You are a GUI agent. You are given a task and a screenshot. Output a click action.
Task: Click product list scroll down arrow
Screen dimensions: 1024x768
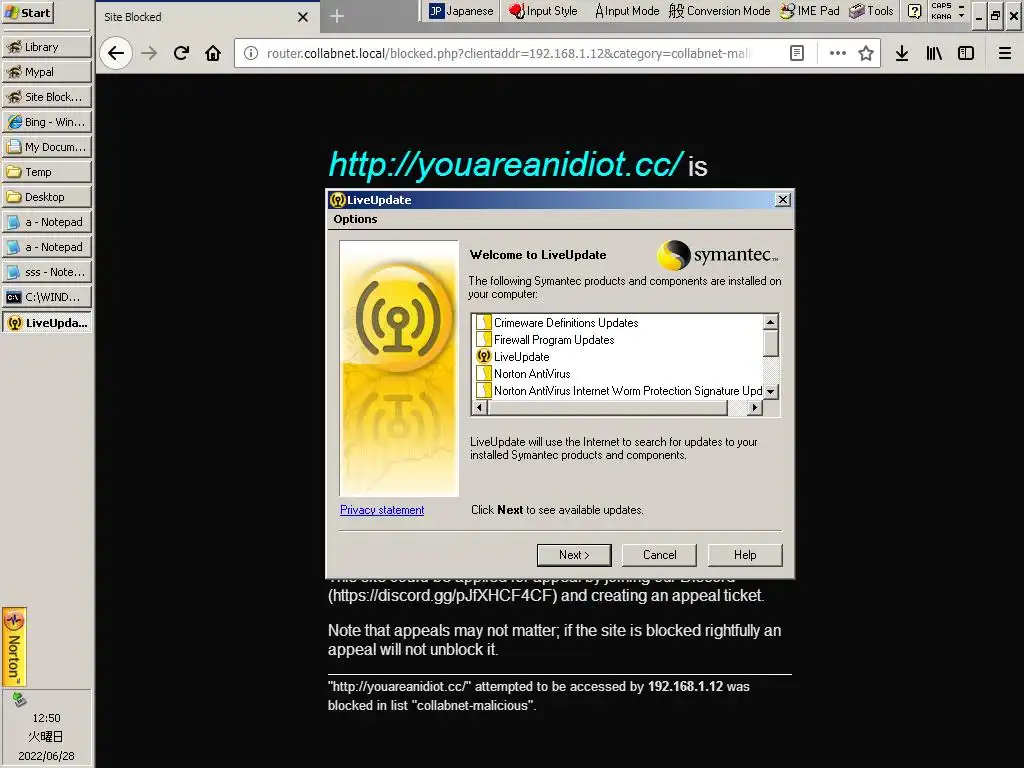(771, 391)
